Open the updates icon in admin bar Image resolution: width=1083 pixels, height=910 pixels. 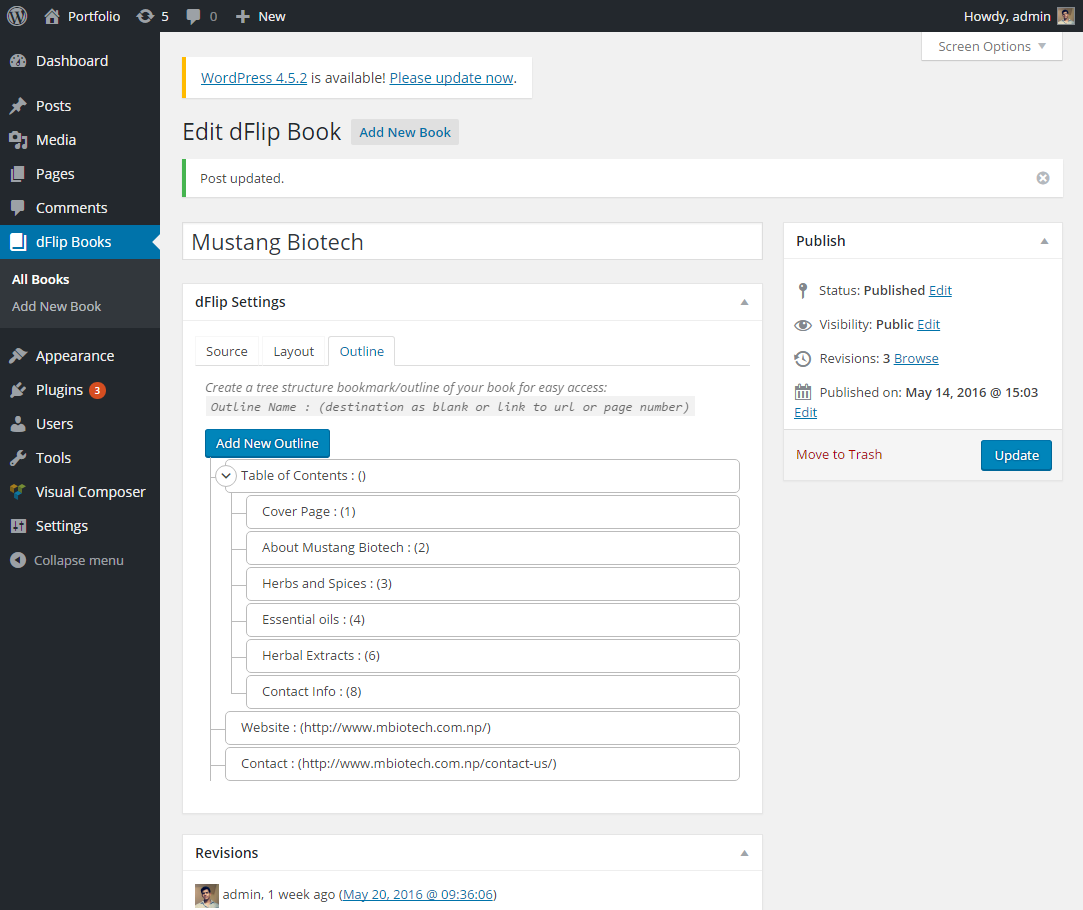(146, 16)
